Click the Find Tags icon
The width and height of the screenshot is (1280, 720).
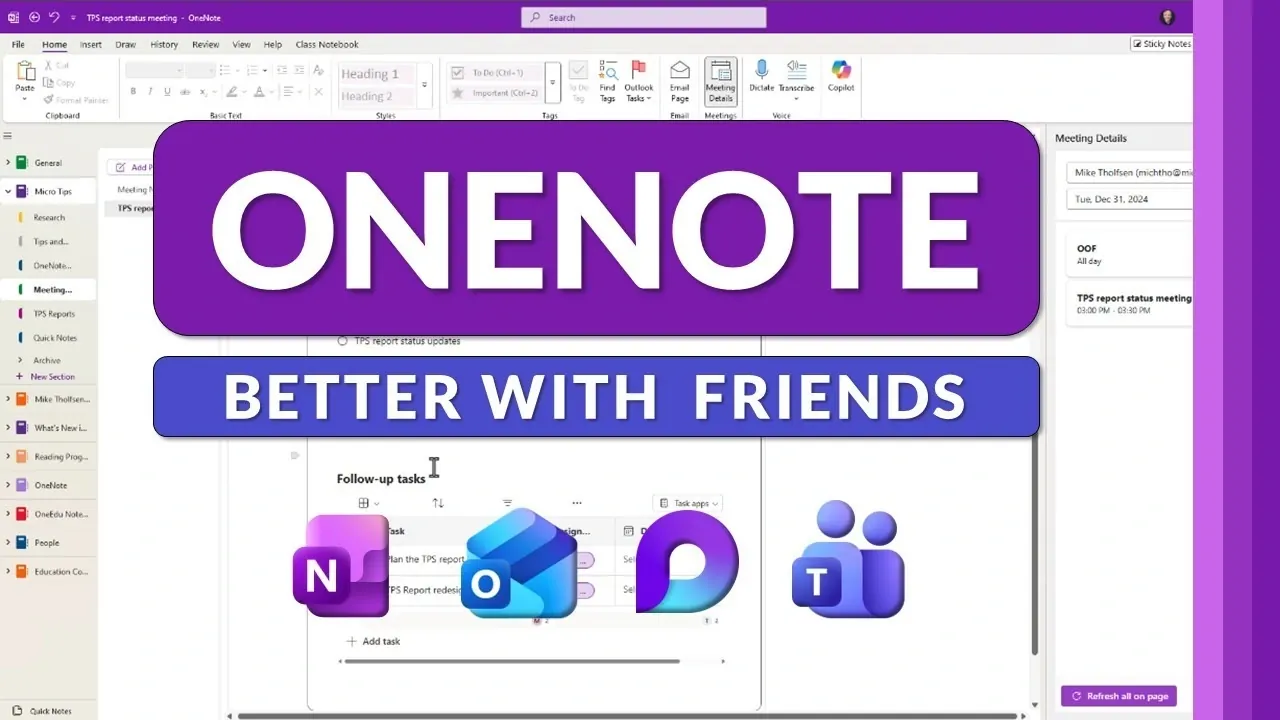point(607,71)
